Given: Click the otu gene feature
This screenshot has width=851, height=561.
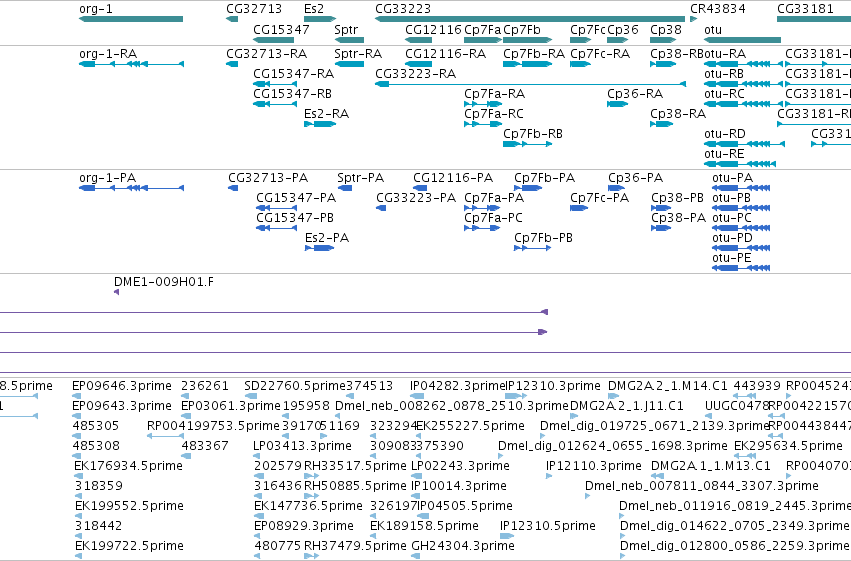Looking at the screenshot, I should pos(742,40).
